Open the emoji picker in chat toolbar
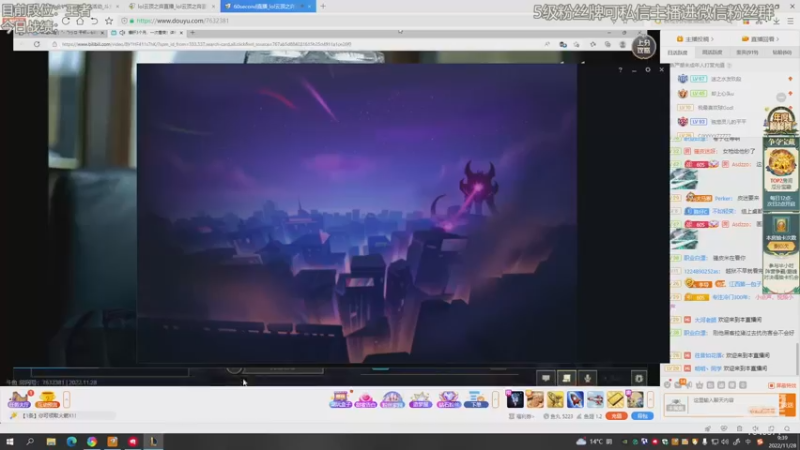 (668, 385)
